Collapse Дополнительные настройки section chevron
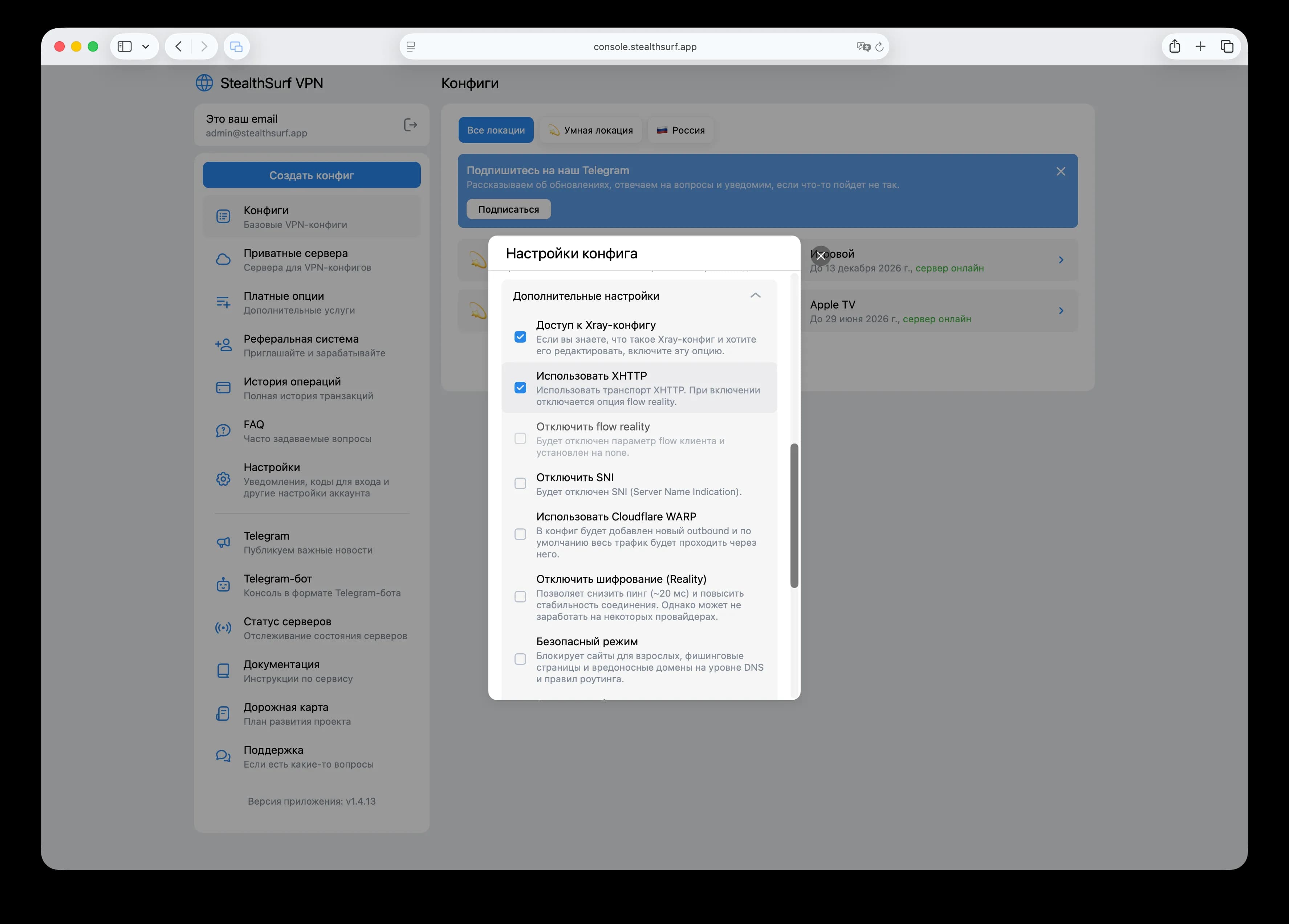 [x=755, y=295]
